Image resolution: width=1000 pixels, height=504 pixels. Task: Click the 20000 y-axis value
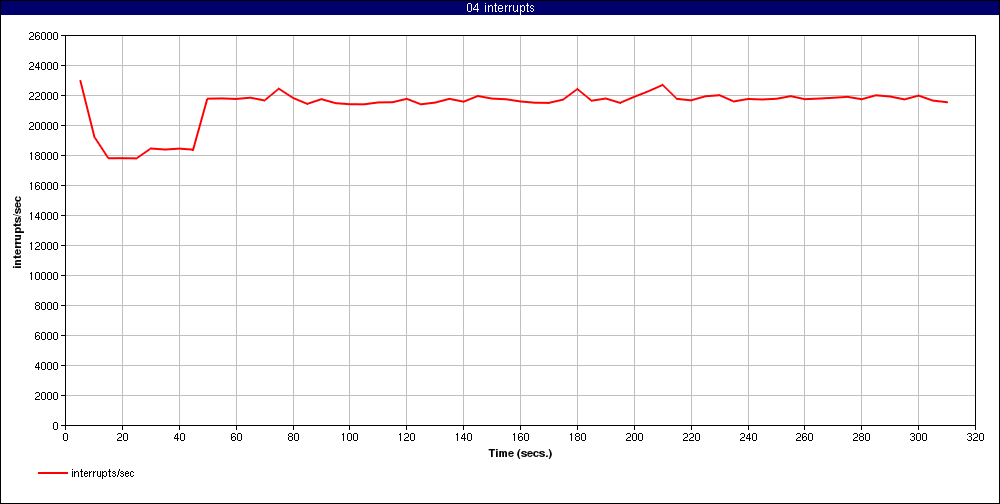[x=45, y=126]
